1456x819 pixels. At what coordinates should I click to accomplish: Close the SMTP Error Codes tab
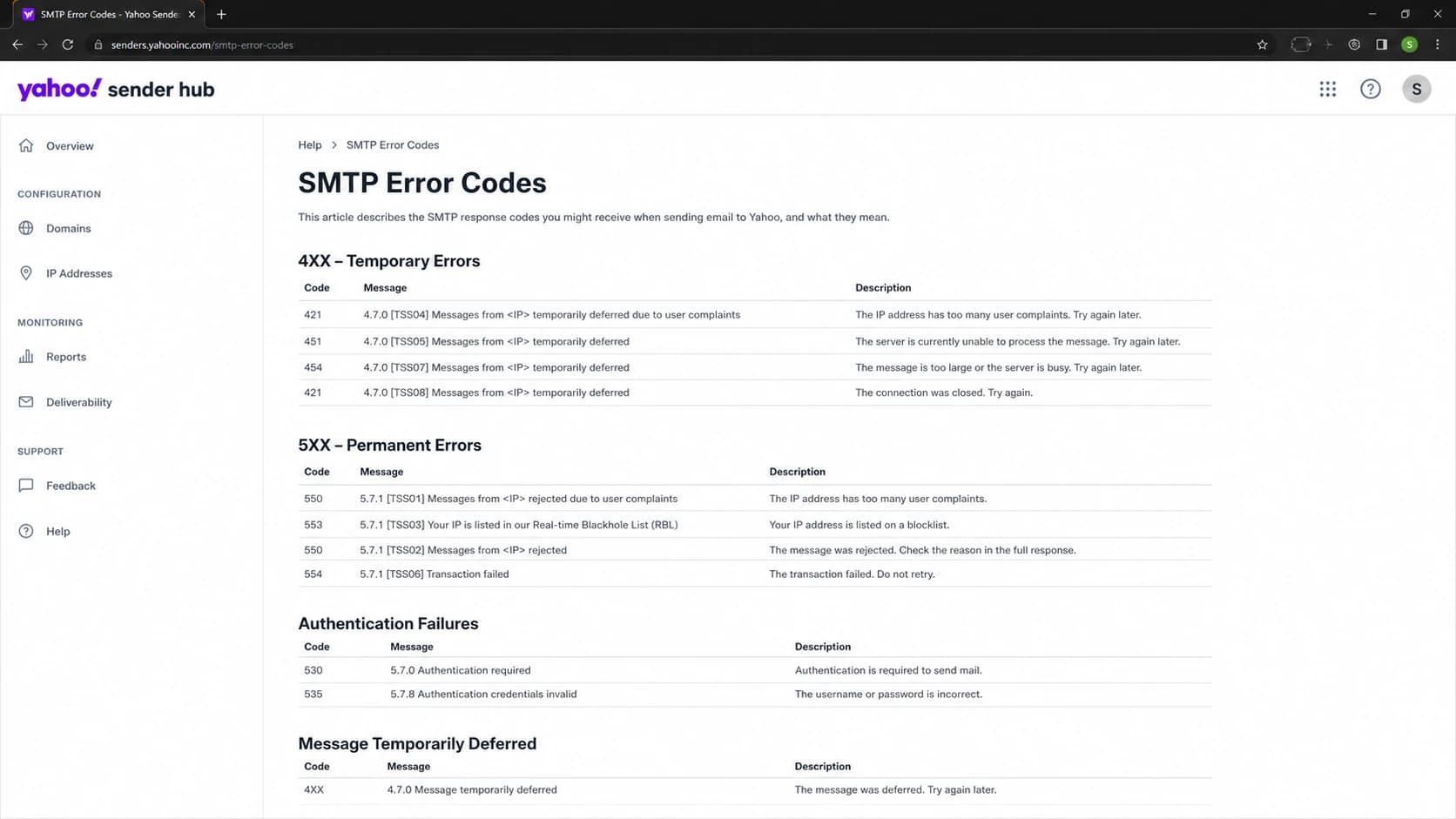(192, 14)
